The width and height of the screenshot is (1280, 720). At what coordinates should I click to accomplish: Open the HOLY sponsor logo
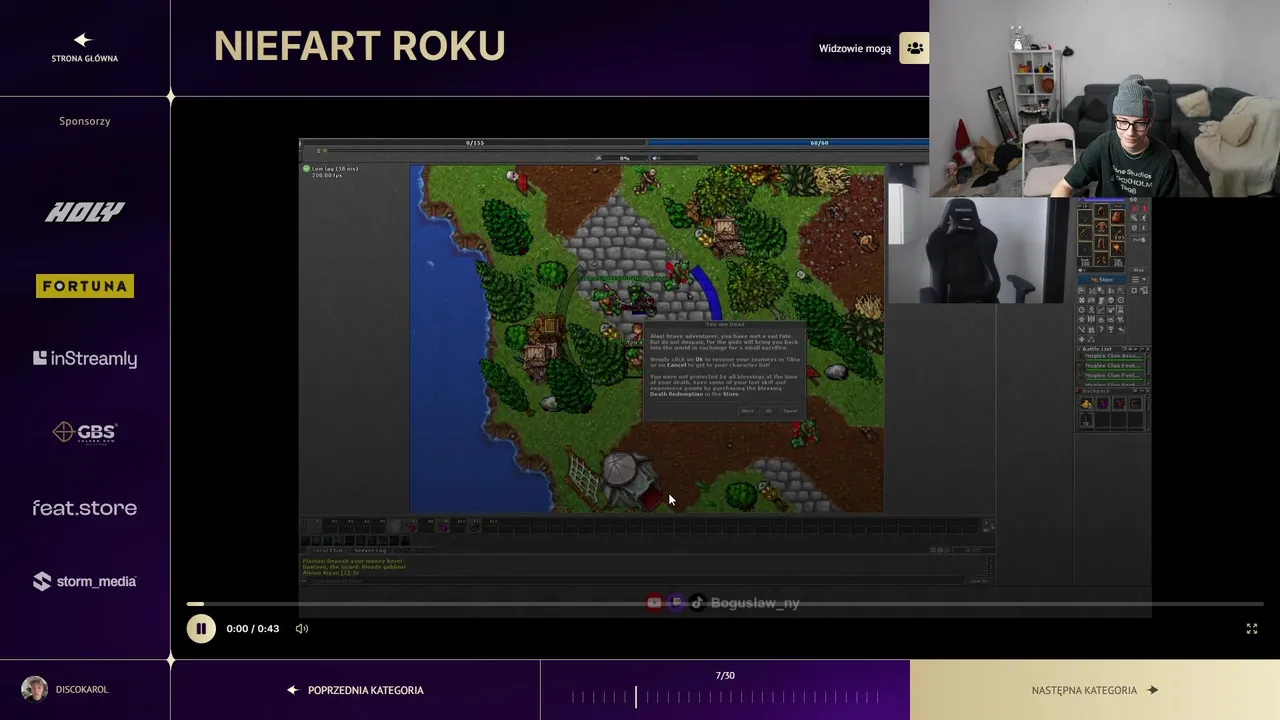point(85,211)
